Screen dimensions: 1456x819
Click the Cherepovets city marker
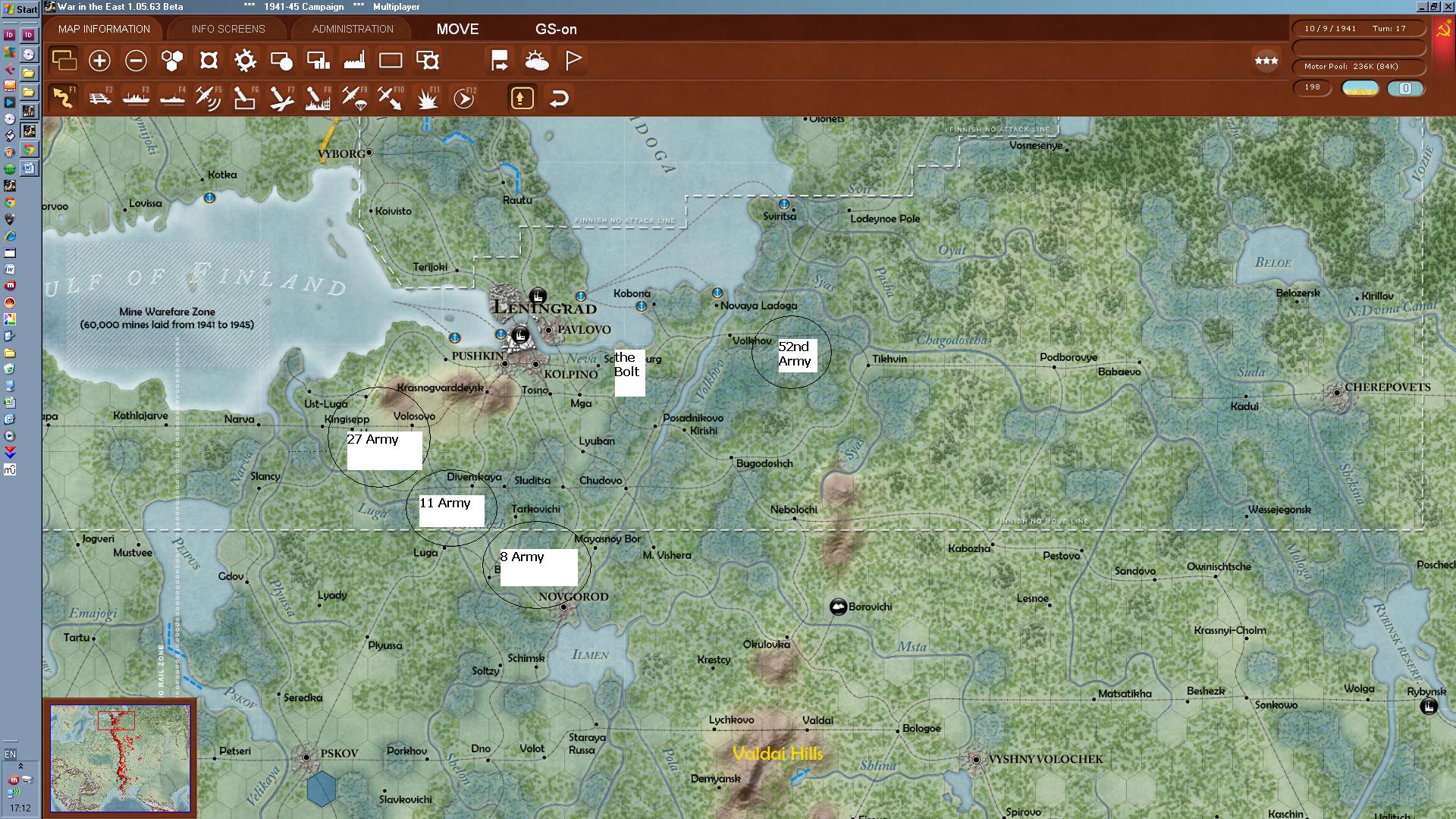[x=1337, y=393]
